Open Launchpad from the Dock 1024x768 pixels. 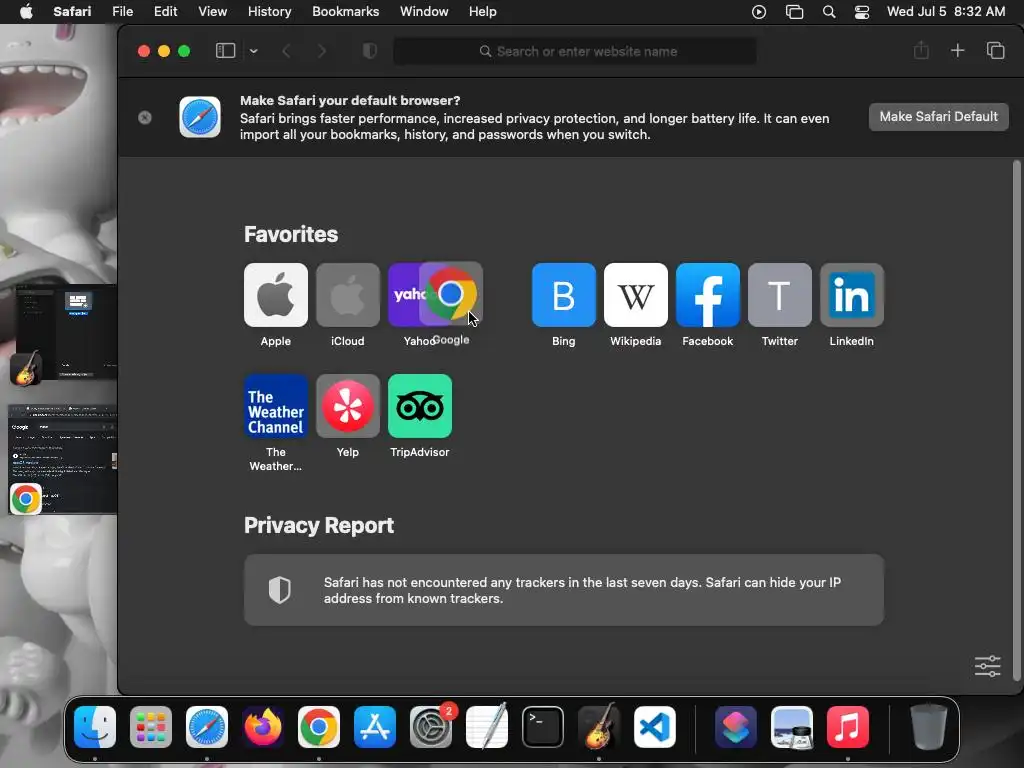pyautogui.click(x=151, y=727)
